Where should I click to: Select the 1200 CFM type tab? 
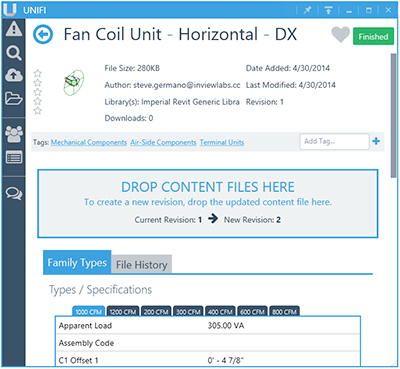click(x=123, y=312)
